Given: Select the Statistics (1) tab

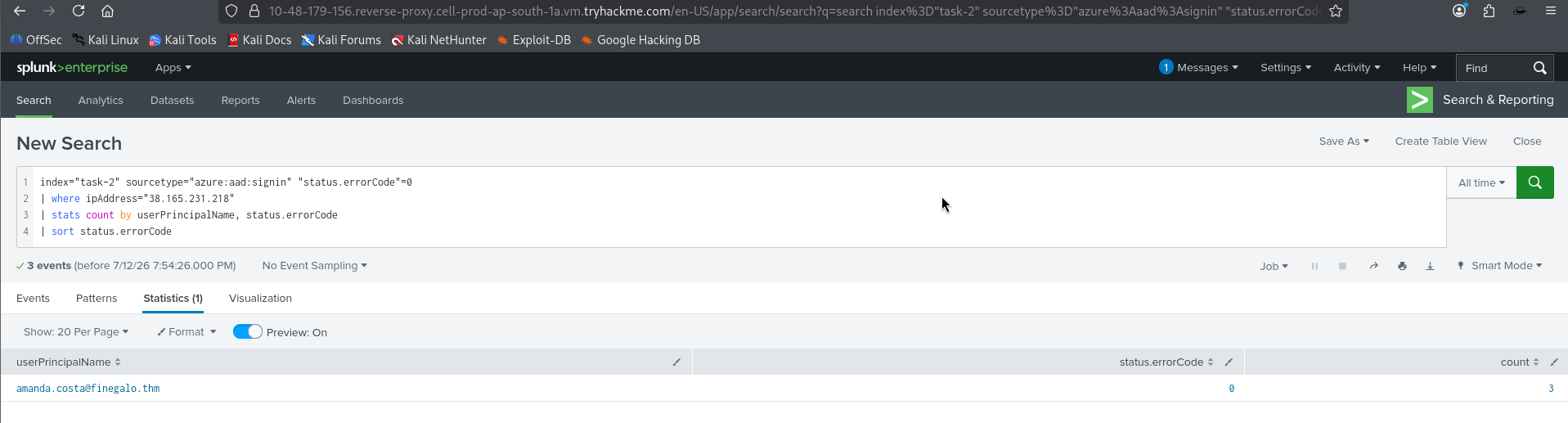Looking at the screenshot, I should point(173,298).
